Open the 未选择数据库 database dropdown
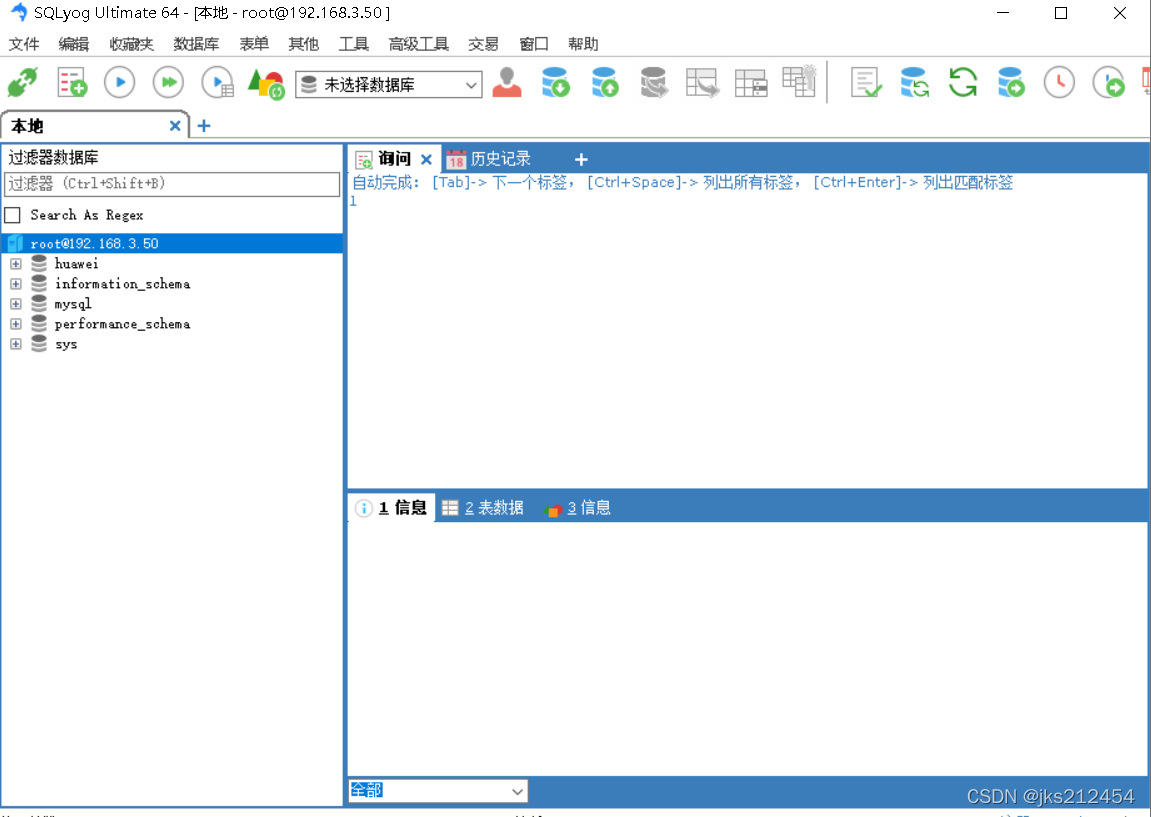Viewport: 1151px width, 817px height. tap(389, 85)
